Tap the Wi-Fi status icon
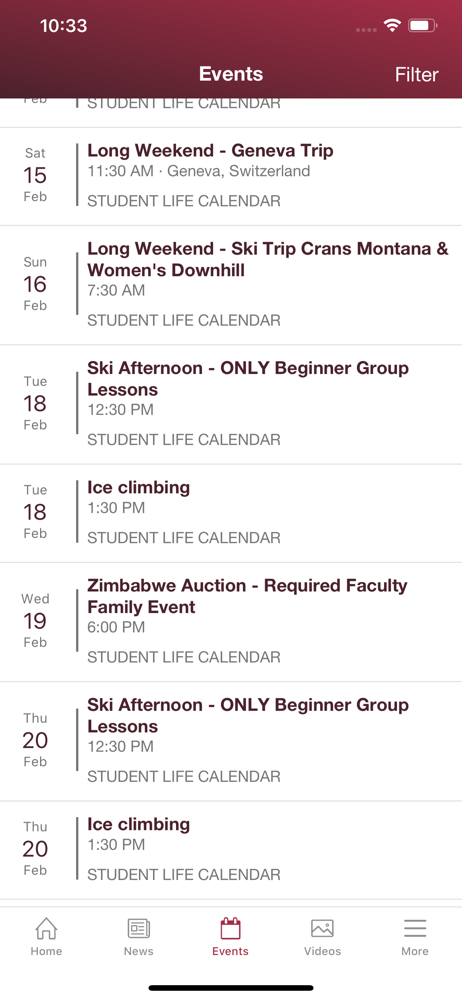This screenshot has width=462, height=1000. (392, 26)
